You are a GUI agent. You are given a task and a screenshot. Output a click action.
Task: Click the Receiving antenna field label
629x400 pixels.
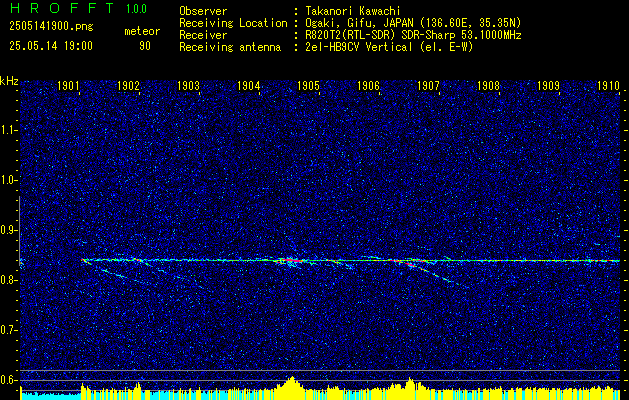[x=230, y=47]
